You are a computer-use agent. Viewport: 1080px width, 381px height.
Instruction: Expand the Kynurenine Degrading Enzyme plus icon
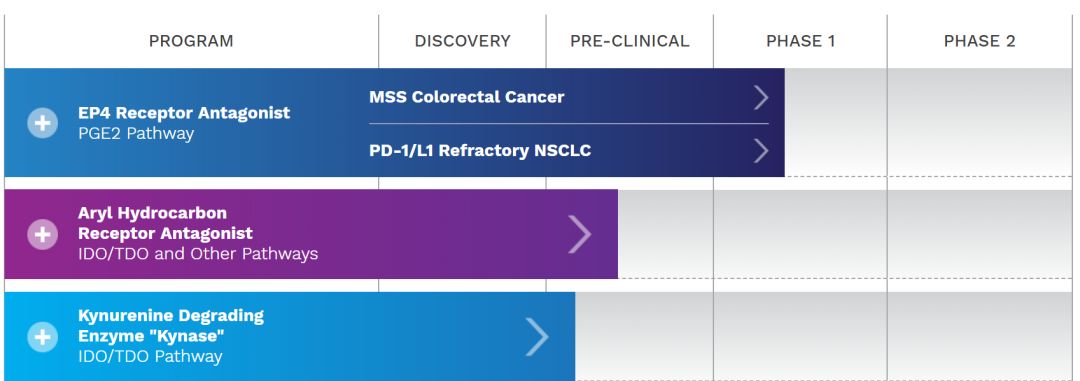pyautogui.click(x=43, y=337)
